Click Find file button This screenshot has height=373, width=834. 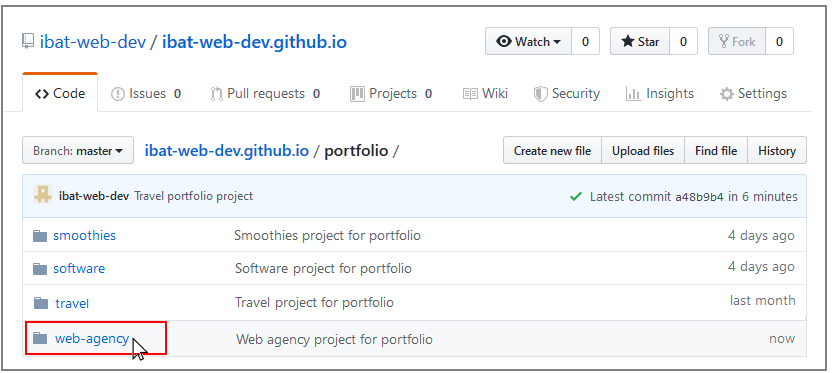tap(716, 151)
